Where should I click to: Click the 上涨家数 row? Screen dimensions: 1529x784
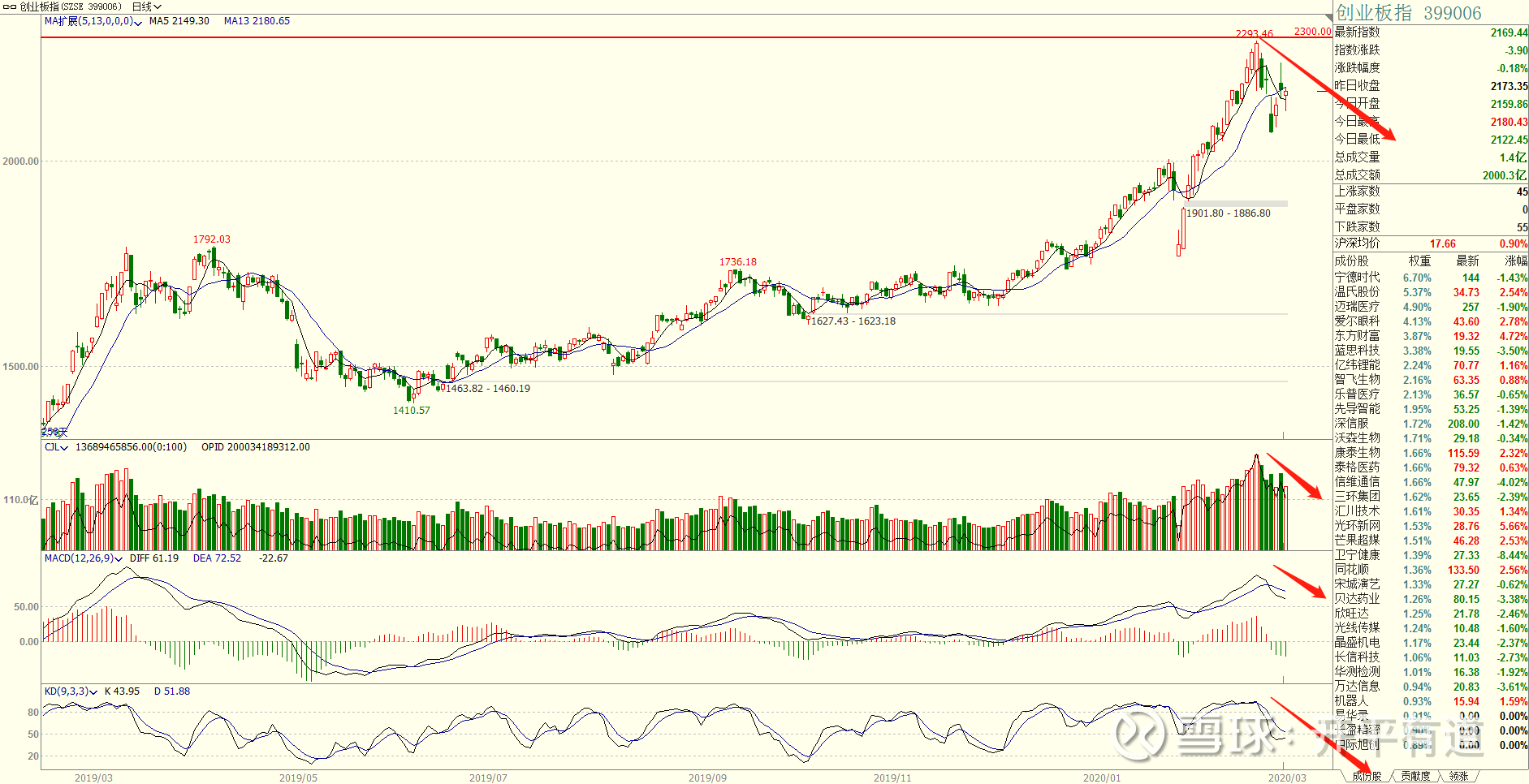click(1431, 192)
